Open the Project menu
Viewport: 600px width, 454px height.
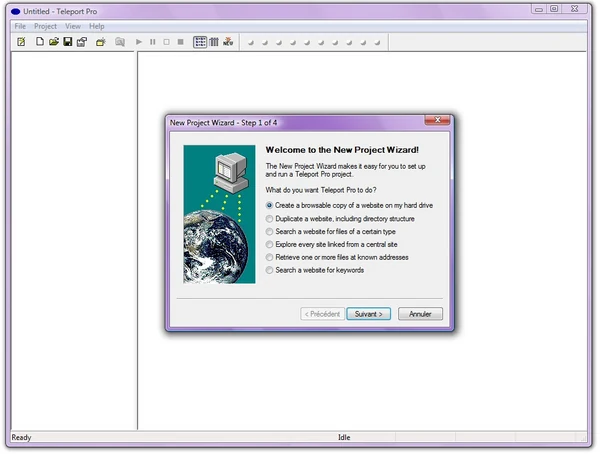point(45,26)
